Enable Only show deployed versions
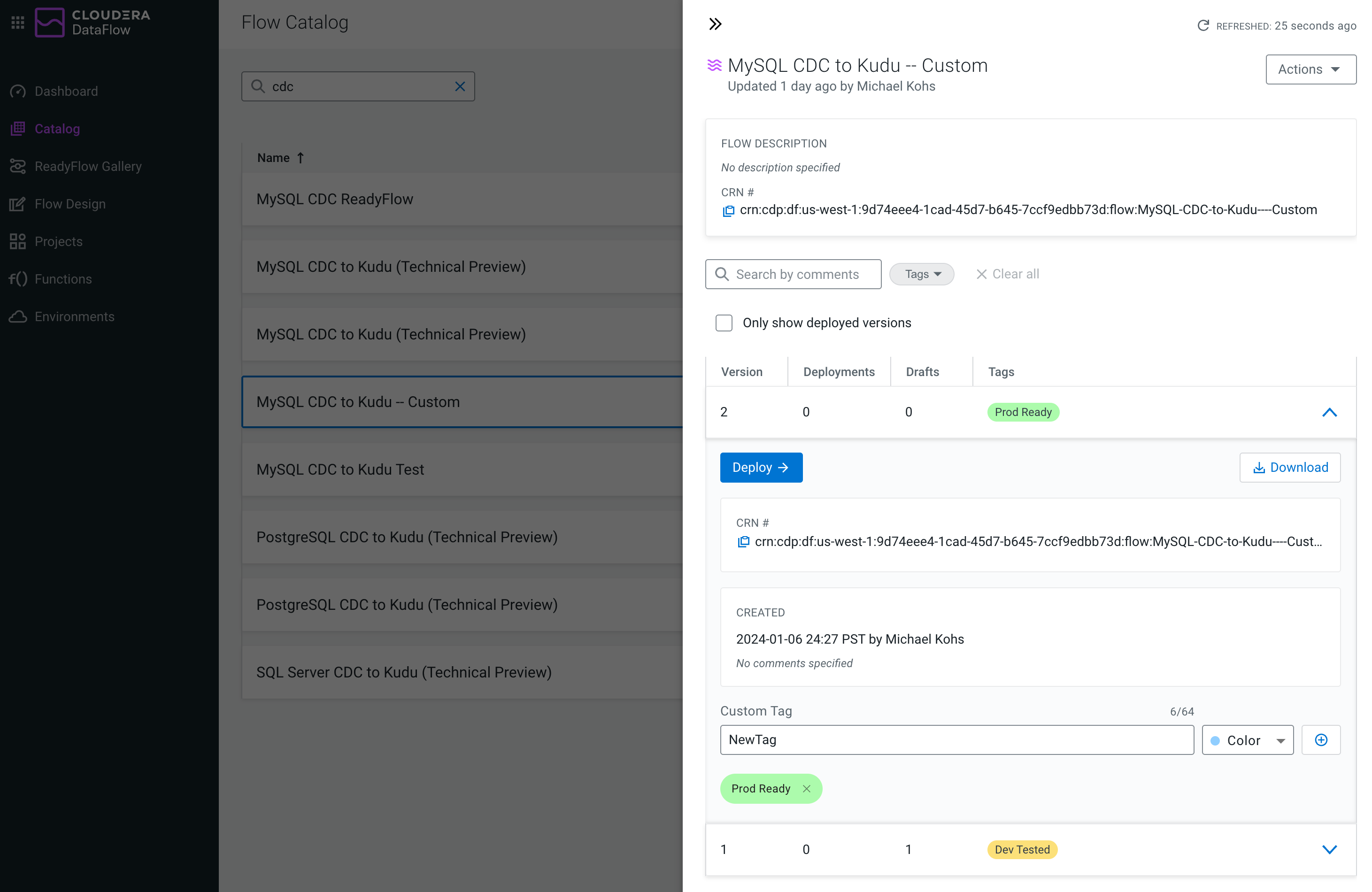Image resolution: width=1372 pixels, height=892 pixels. click(x=724, y=323)
